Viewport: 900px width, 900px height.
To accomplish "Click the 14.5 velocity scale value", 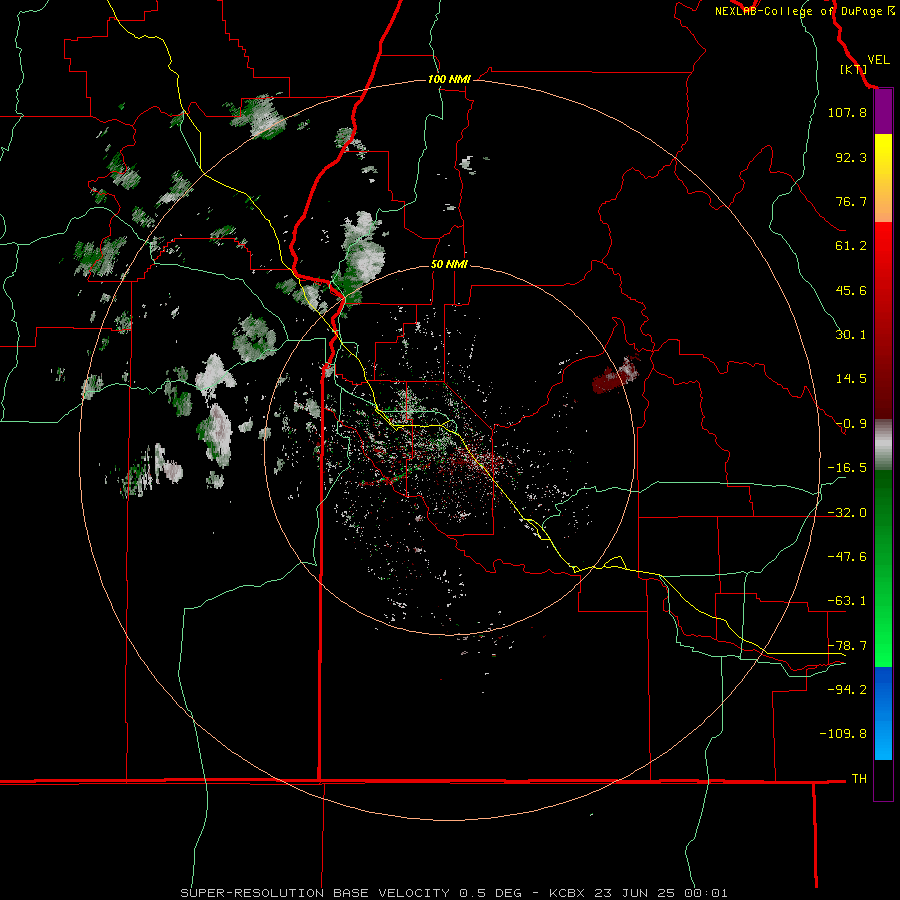I will click(x=851, y=379).
